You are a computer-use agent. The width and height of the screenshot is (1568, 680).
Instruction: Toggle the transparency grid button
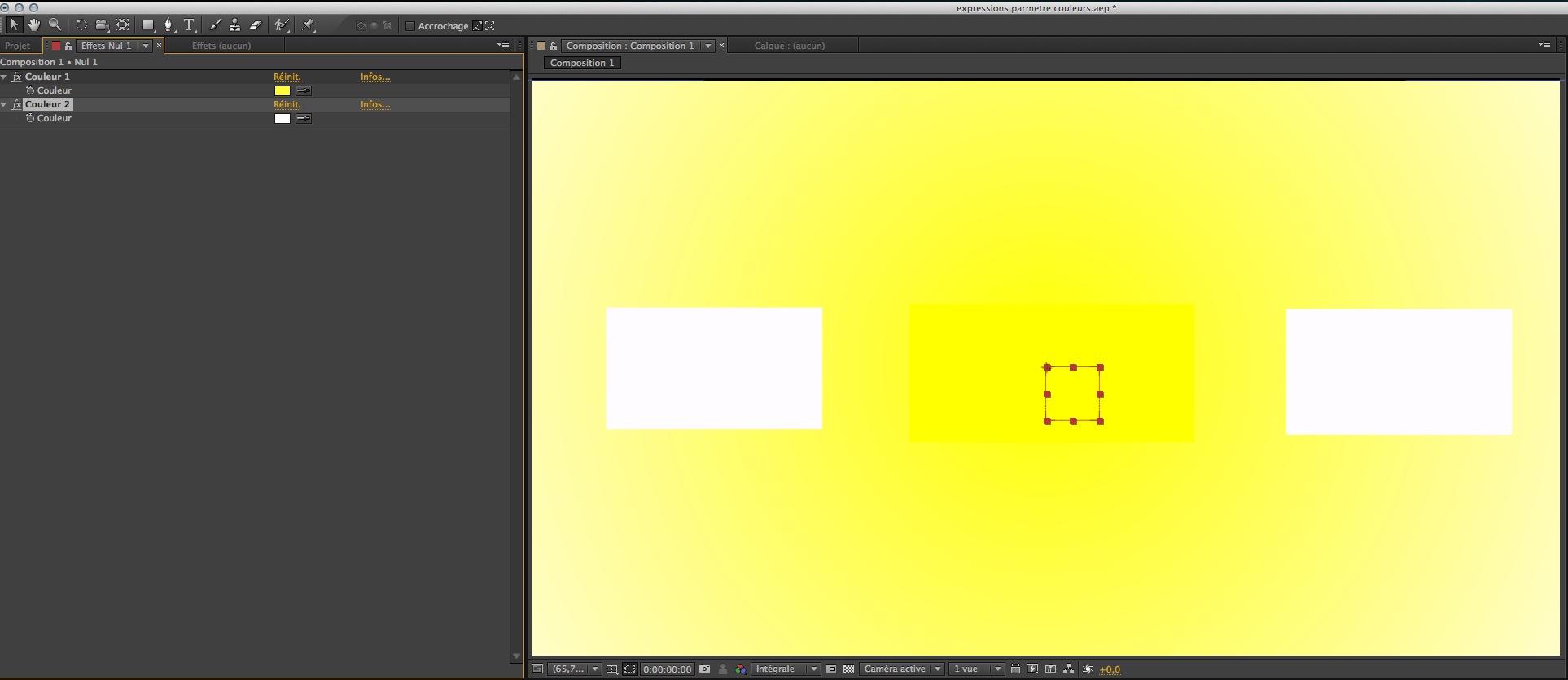848,669
